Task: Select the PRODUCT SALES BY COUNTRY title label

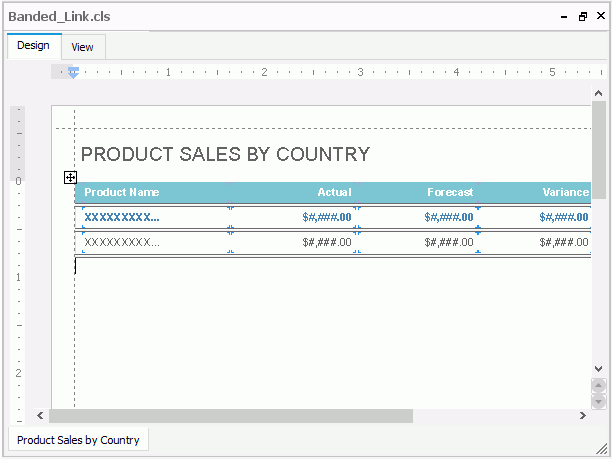Action: (225, 155)
